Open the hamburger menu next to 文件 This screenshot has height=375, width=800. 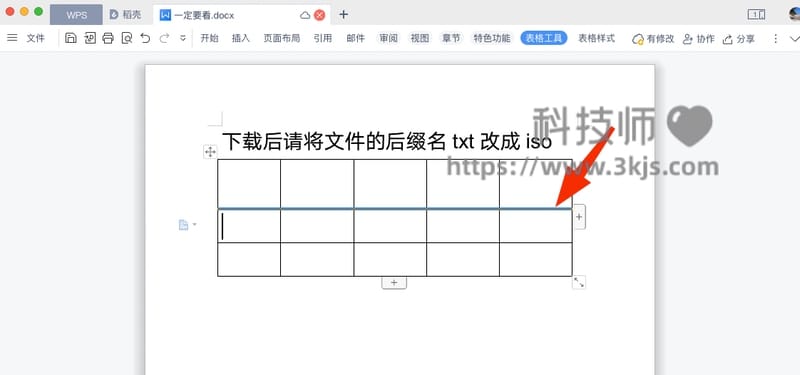(x=12, y=38)
